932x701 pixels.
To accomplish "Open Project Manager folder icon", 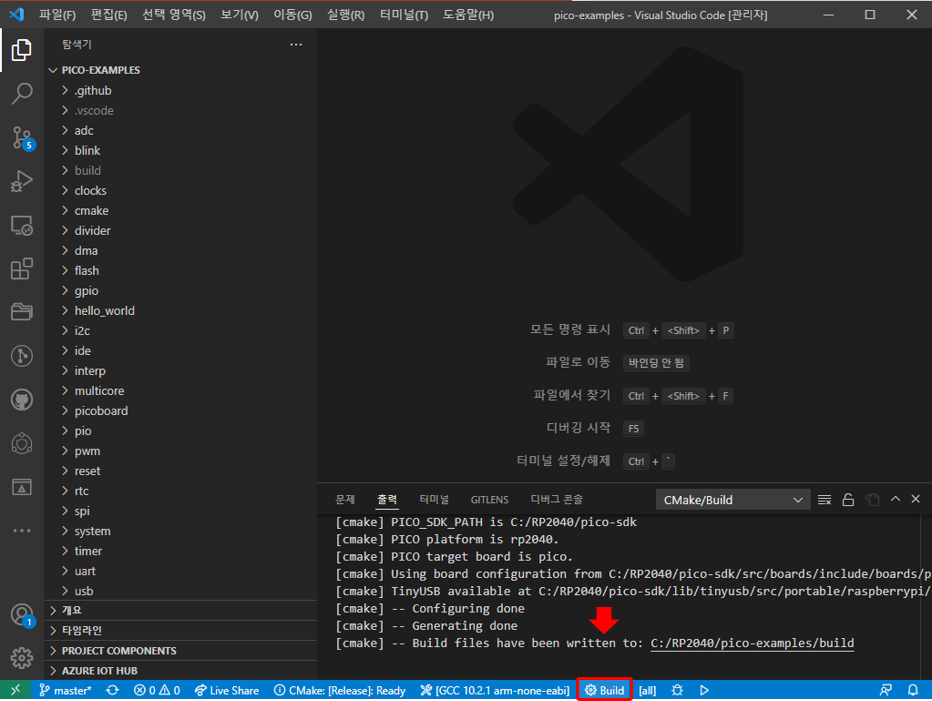I will pos(21,312).
